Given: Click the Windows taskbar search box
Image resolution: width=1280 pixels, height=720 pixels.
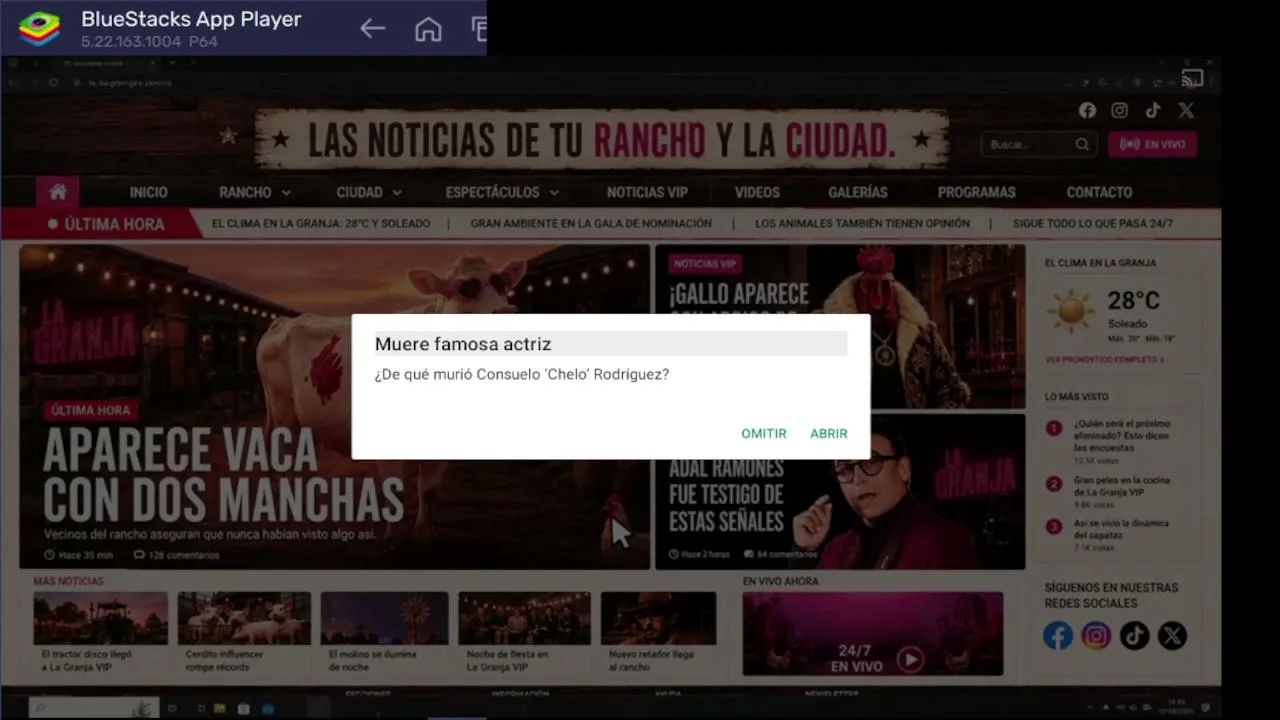Looking at the screenshot, I should (x=95, y=708).
